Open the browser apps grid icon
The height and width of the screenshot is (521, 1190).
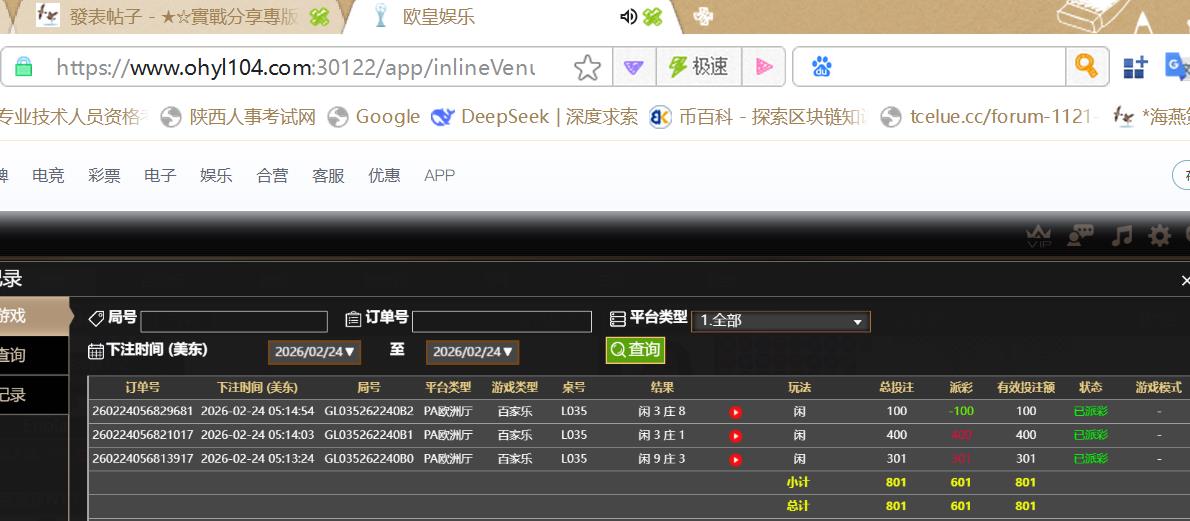[1135, 68]
